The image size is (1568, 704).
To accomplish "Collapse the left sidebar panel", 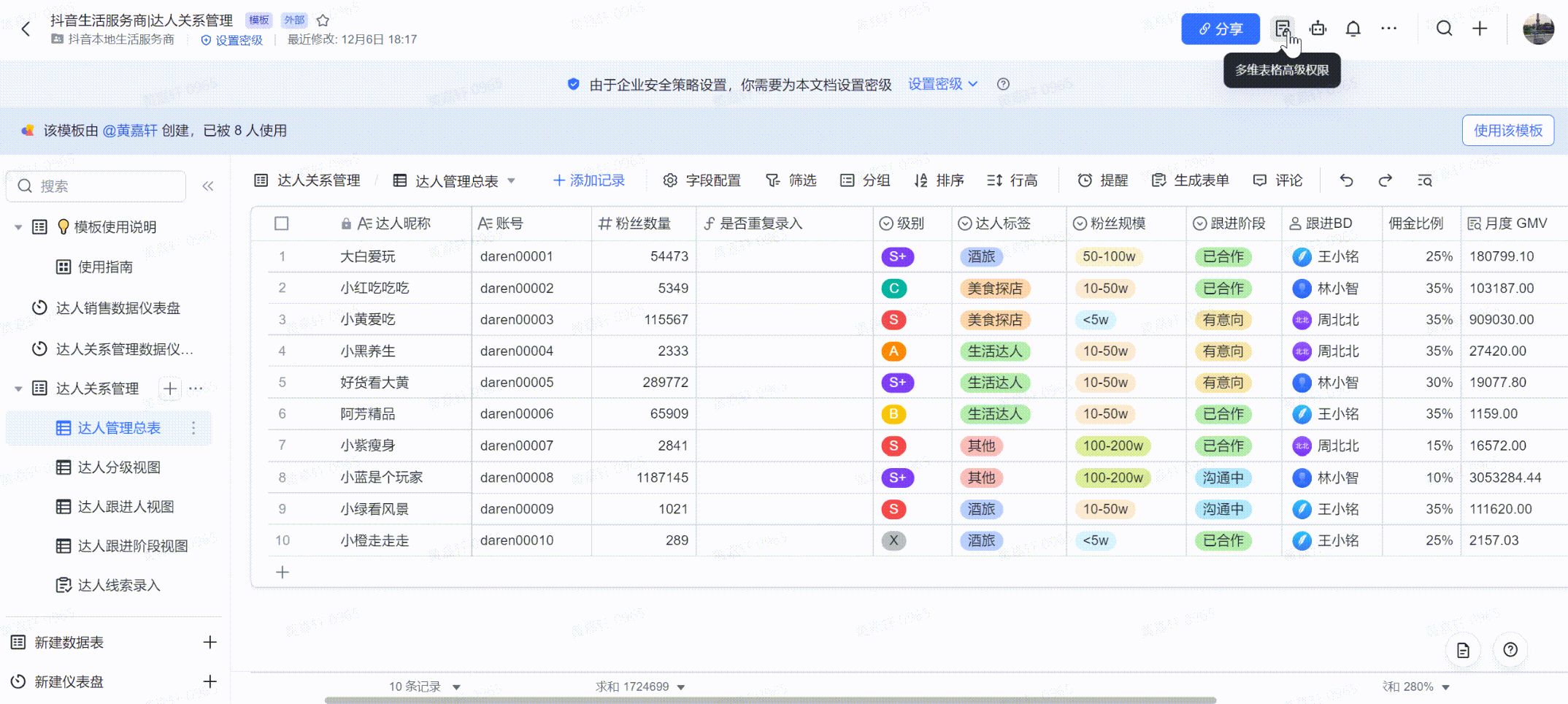I will (208, 186).
